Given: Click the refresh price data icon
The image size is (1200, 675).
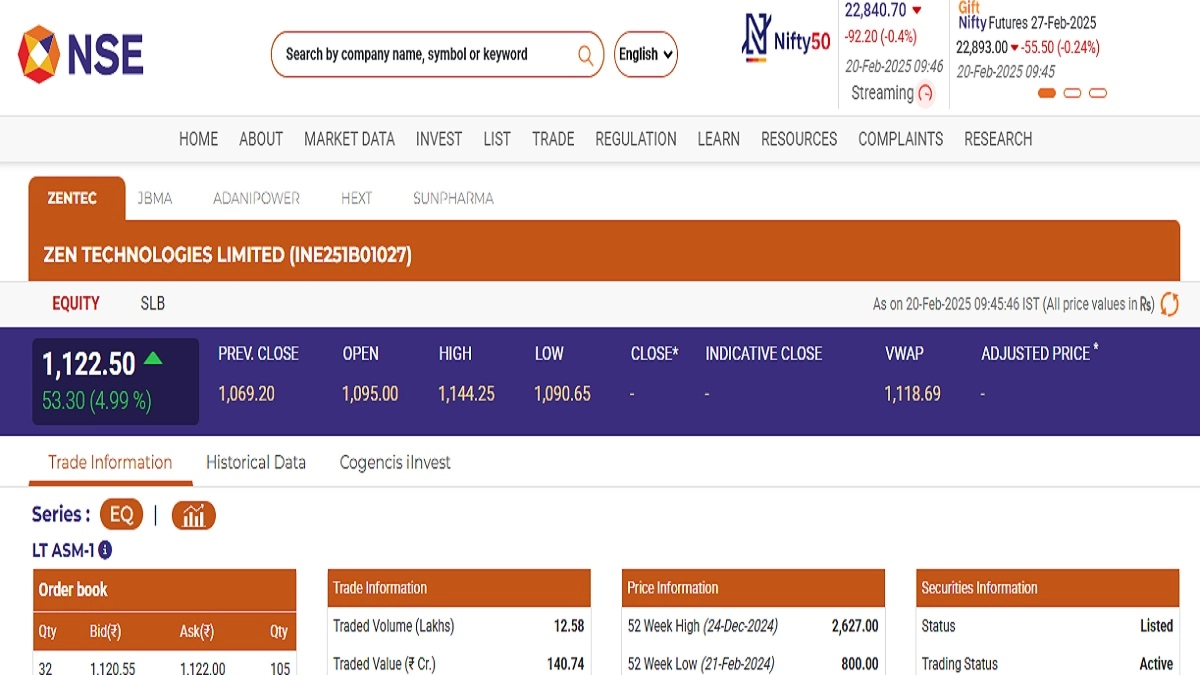Looking at the screenshot, I should [1169, 304].
